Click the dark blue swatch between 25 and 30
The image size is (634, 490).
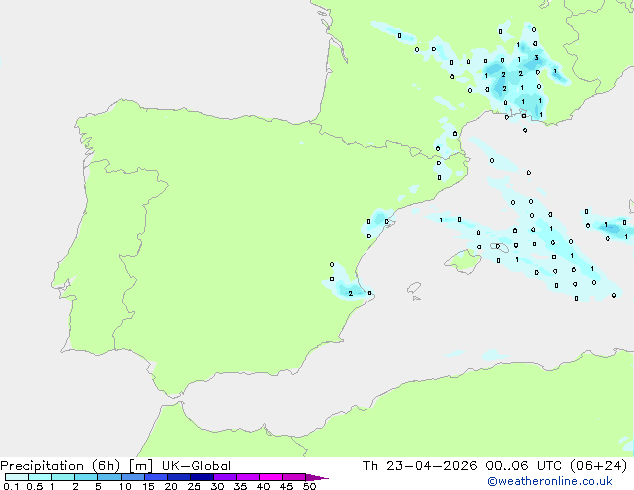[202, 477]
